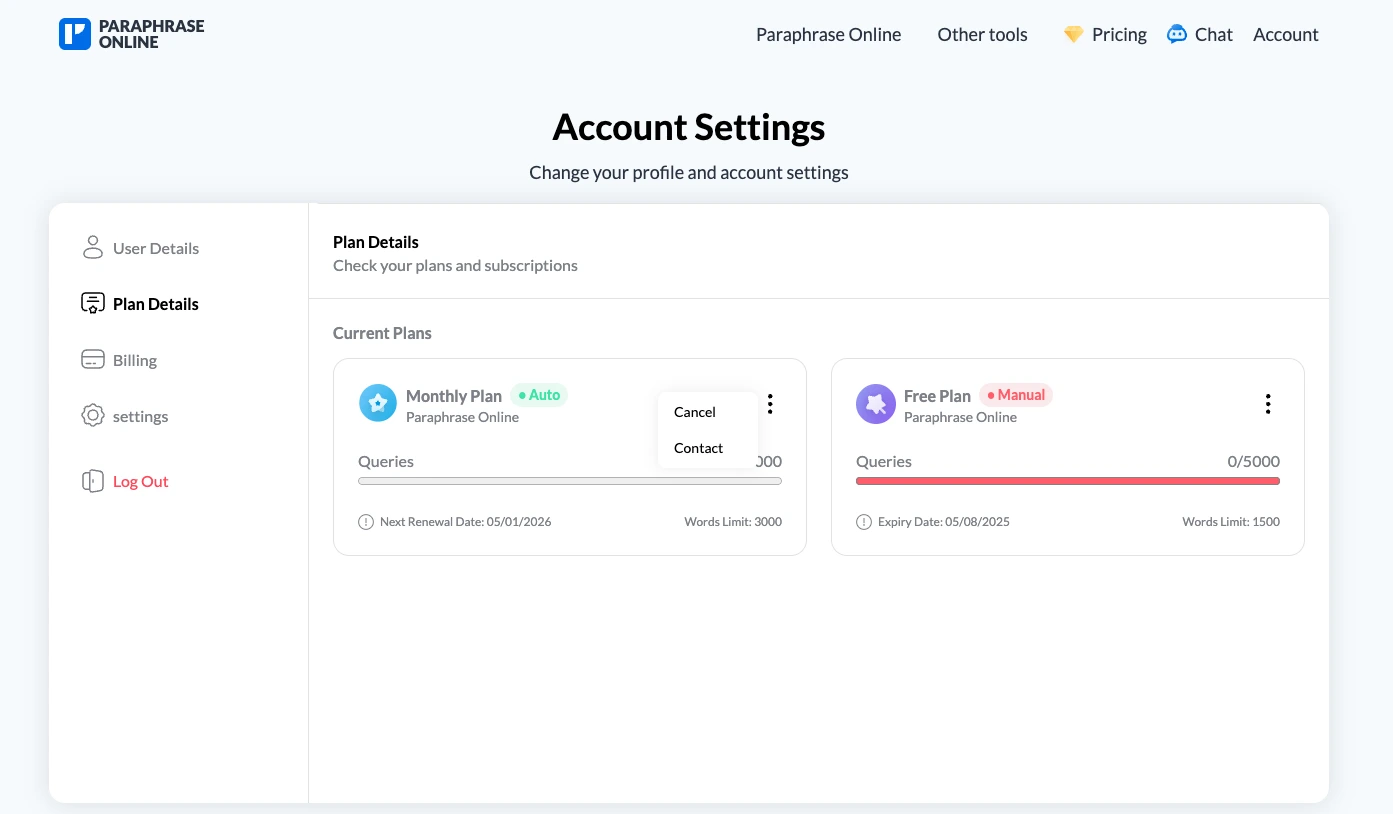Click the Free Plan red queries bar

point(1067,481)
